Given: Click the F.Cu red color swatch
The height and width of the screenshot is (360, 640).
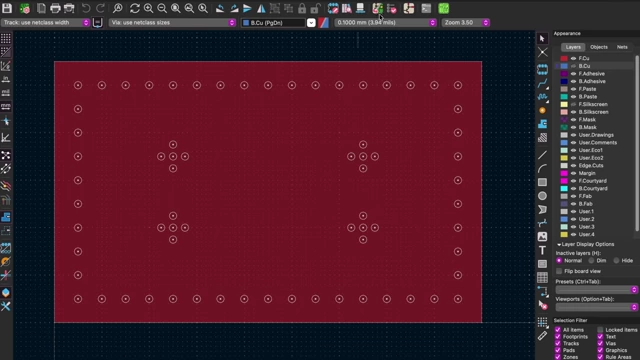Looking at the screenshot, I should [x=564, y=58].
